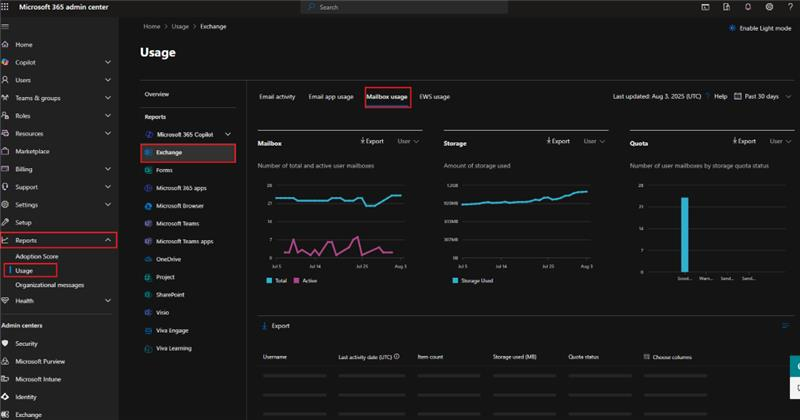Toggle the Storage Used legend swatch
This screenshot has width=800, height=420.
coord(455,281)
